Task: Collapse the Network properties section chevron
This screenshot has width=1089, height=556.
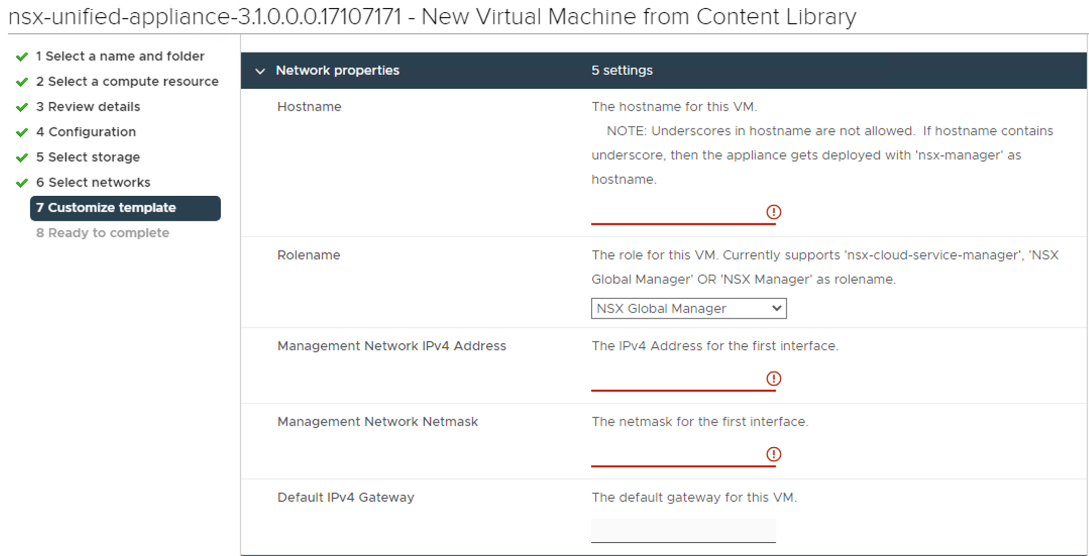Action: [x=260, y=71]
